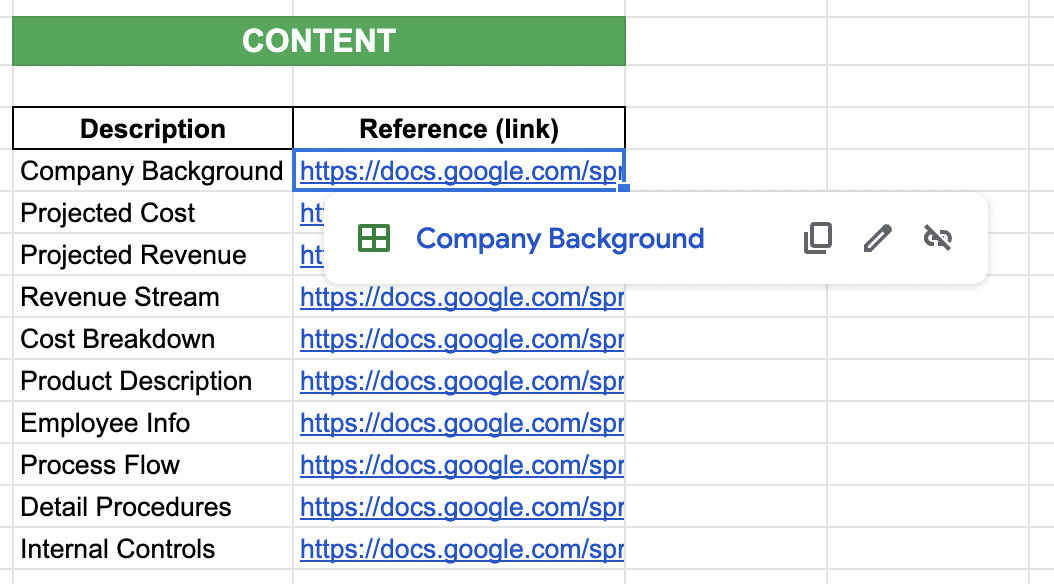Follow the Internal Controls hyperlink
The height and width of the screenshot is (584, 1054).
click(x=462, y=549)
